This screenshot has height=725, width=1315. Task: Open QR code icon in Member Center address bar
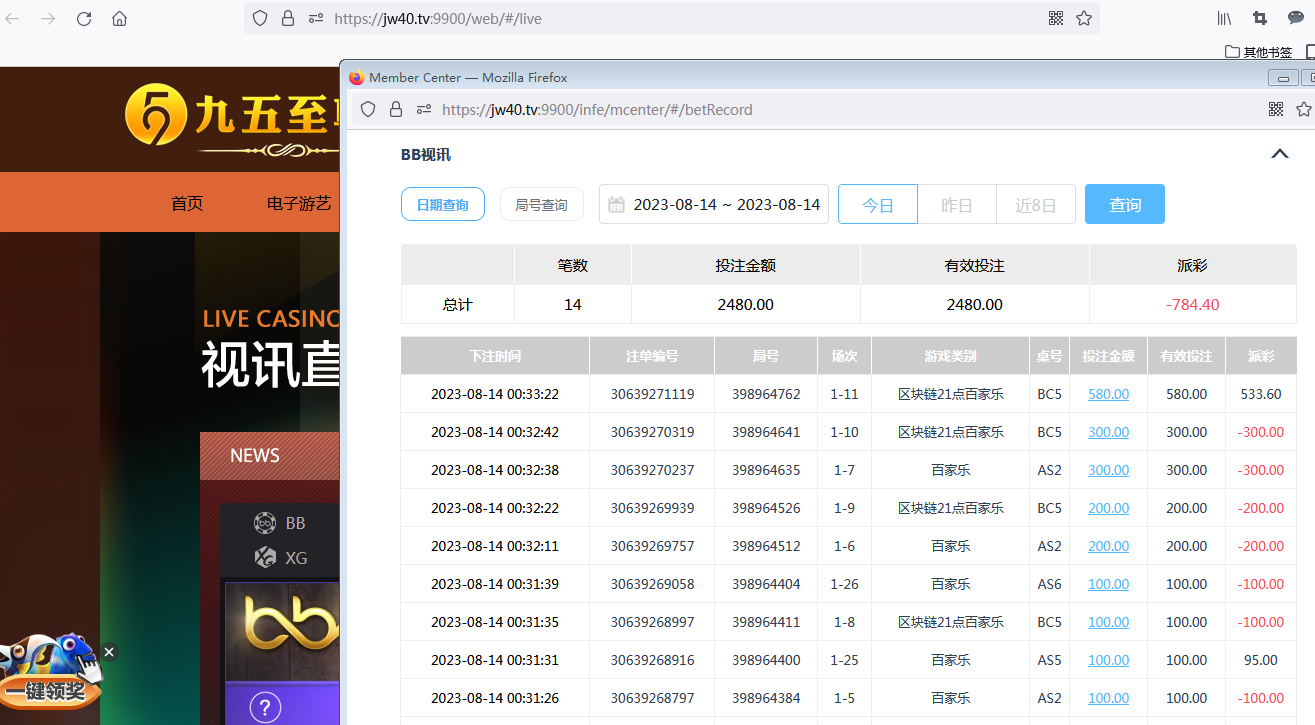[1276, 109]
